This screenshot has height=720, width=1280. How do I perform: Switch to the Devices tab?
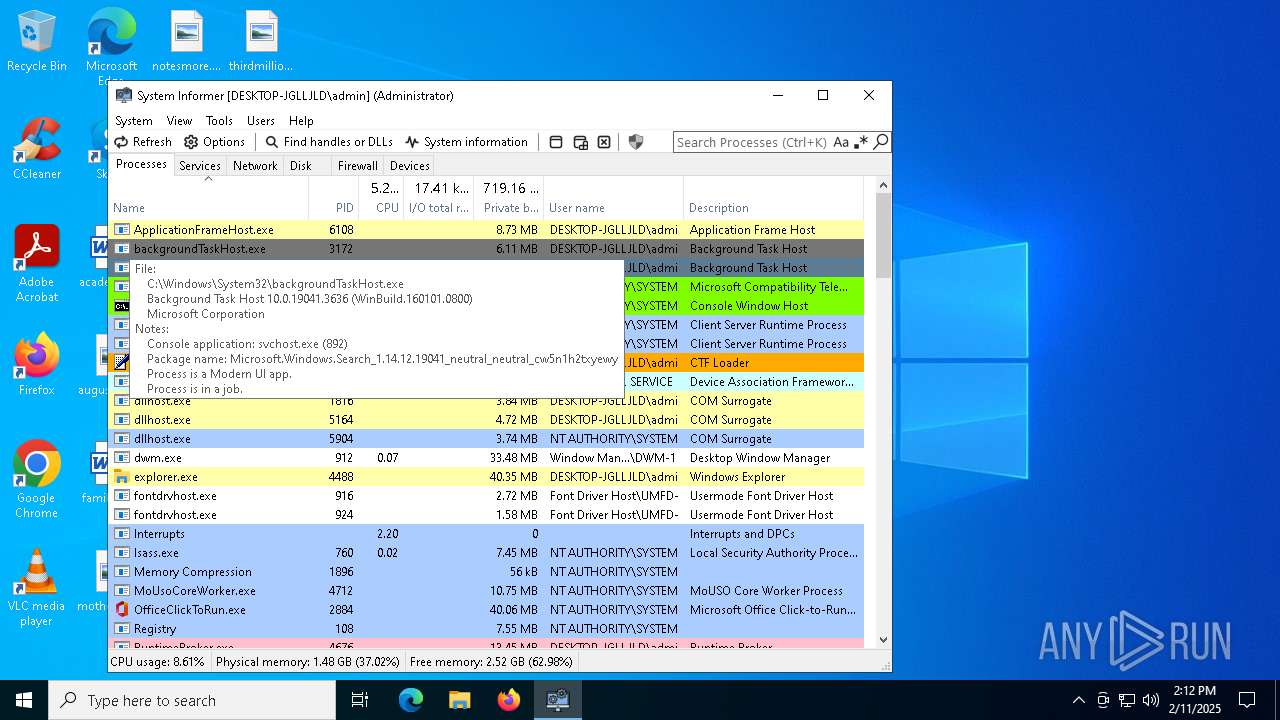(410, 166)
